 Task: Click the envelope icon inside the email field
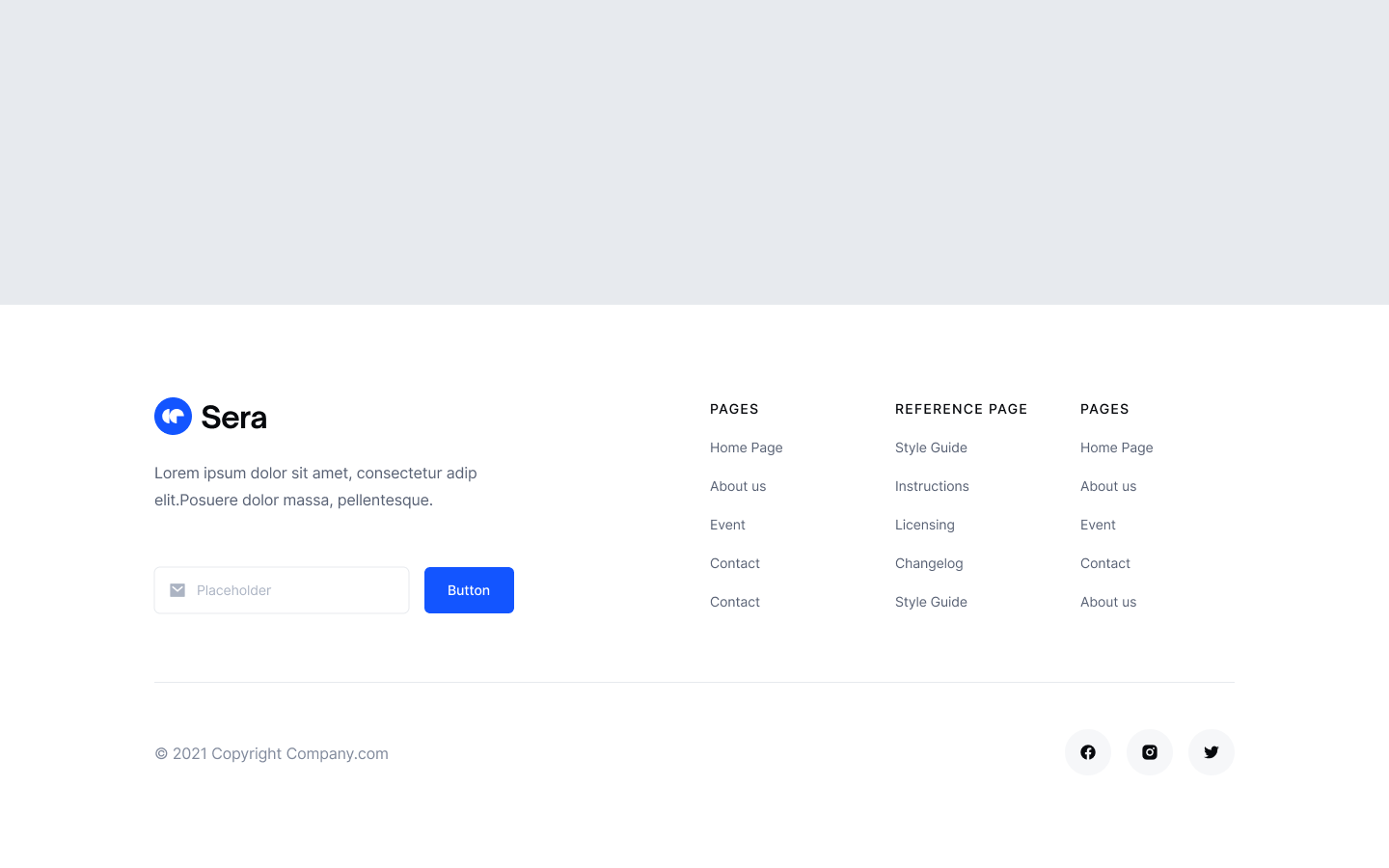177,589
